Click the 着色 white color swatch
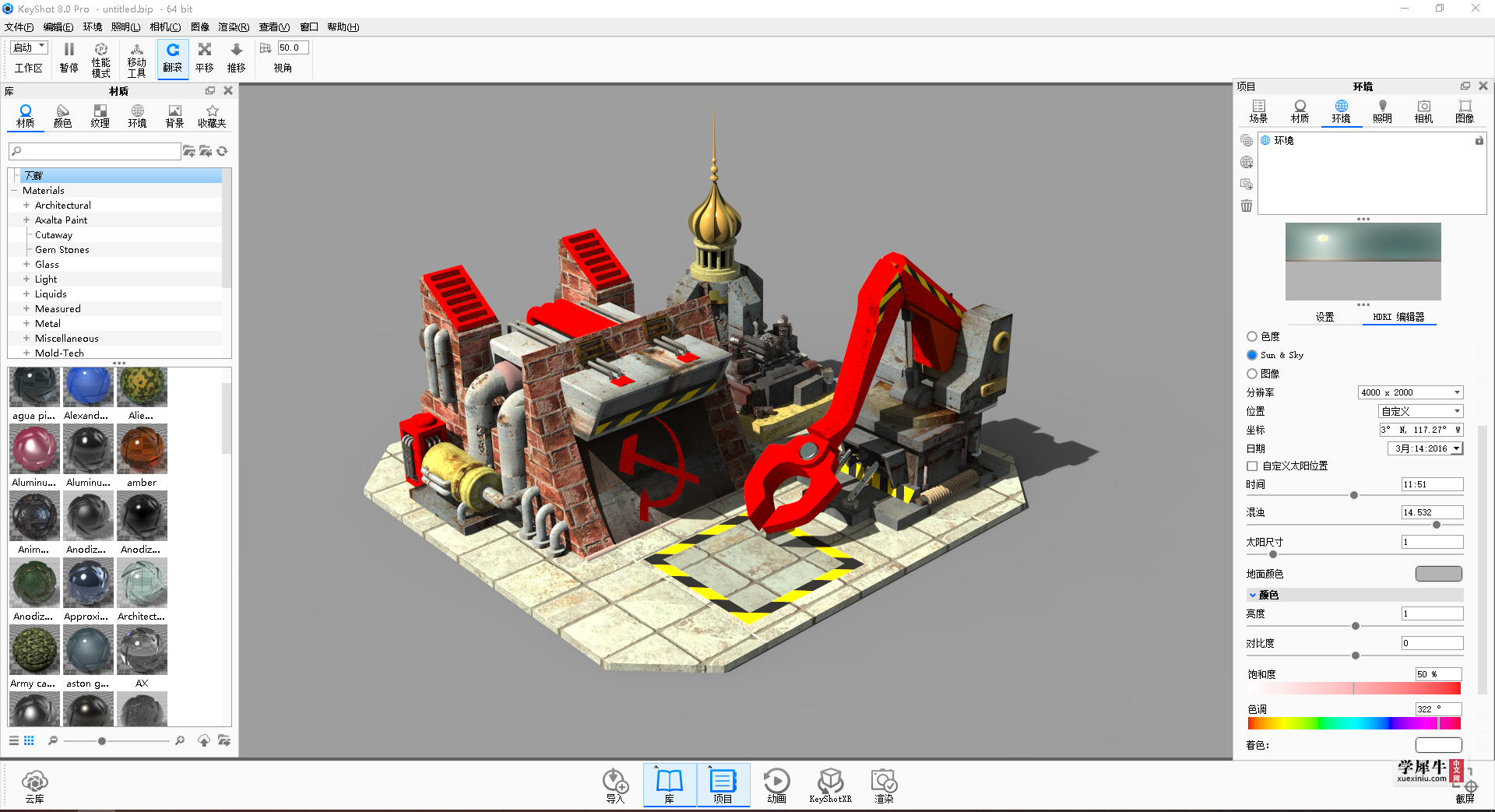This screenshot has width=1495, height=812. pyautogui.click(x=1438, y=745)
